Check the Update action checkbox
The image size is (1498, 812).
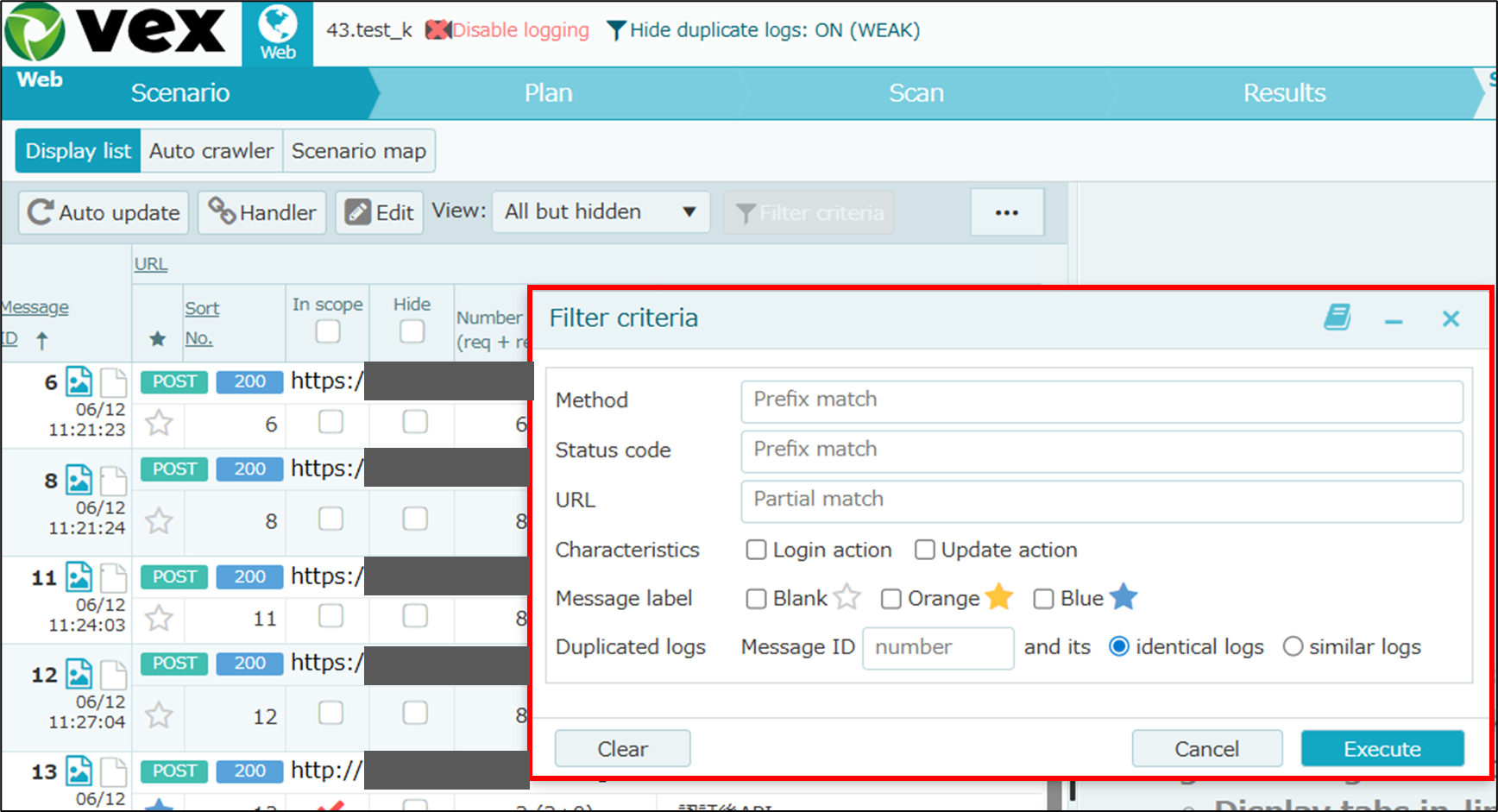click(924, 550)
